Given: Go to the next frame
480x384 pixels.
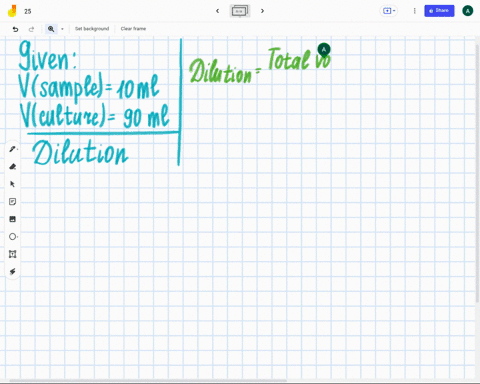Looking at the screenshot, I should point(262,11).
